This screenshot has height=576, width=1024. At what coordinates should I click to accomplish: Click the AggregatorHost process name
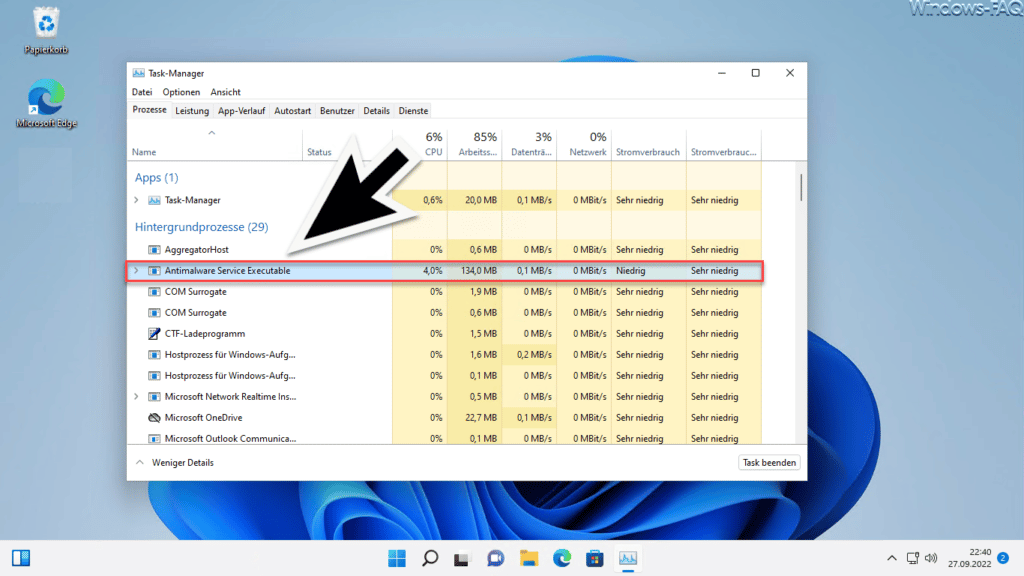pyautogui.click(x=197, y=249)
